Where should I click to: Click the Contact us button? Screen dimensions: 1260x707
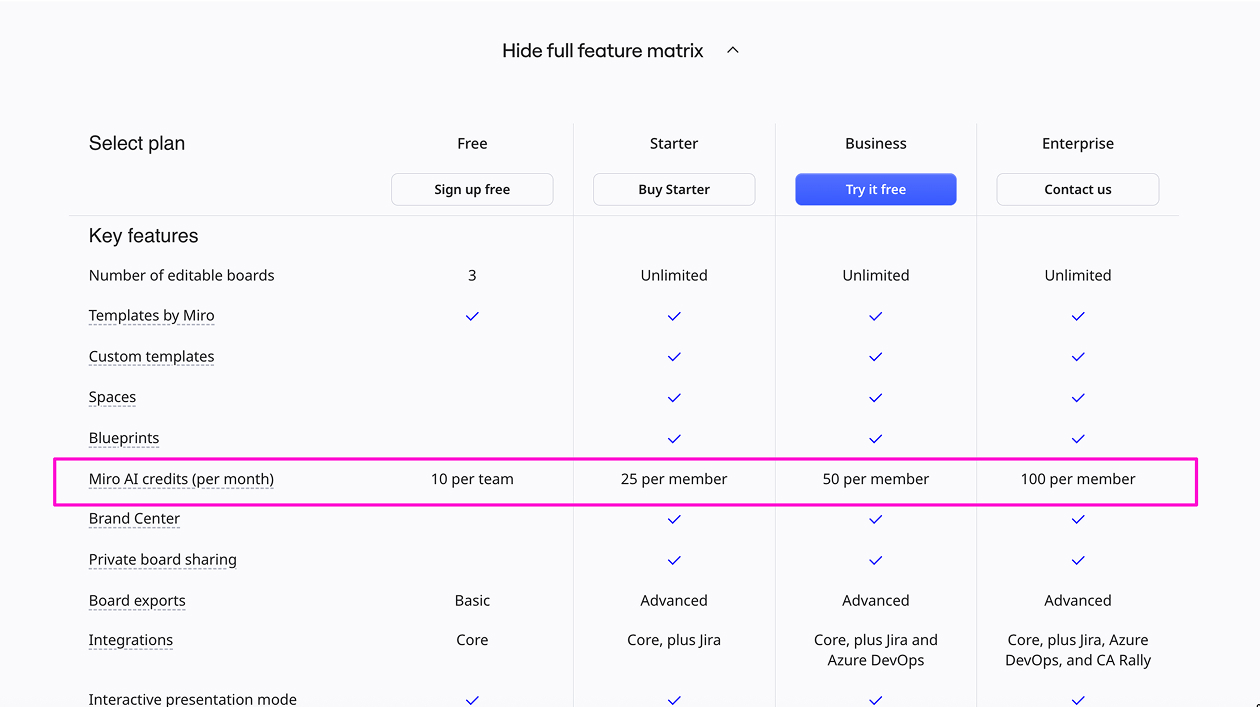(1078, 189)
